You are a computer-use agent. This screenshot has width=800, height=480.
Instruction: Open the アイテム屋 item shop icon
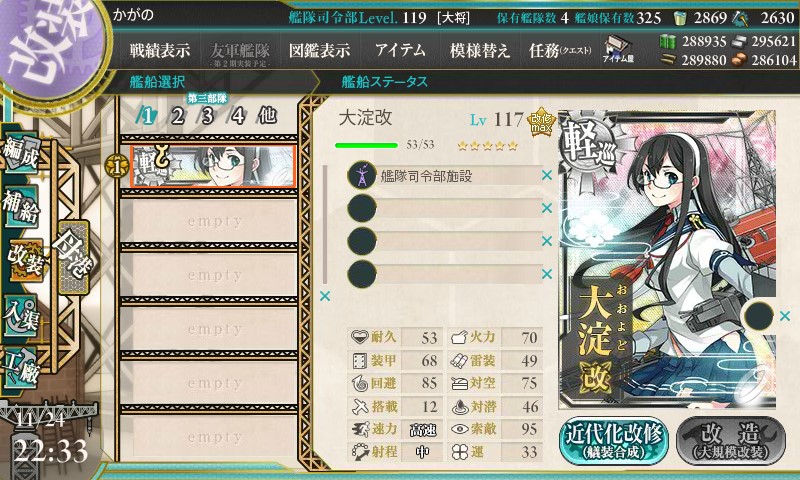pyautogui.click(x=618, y=49)
